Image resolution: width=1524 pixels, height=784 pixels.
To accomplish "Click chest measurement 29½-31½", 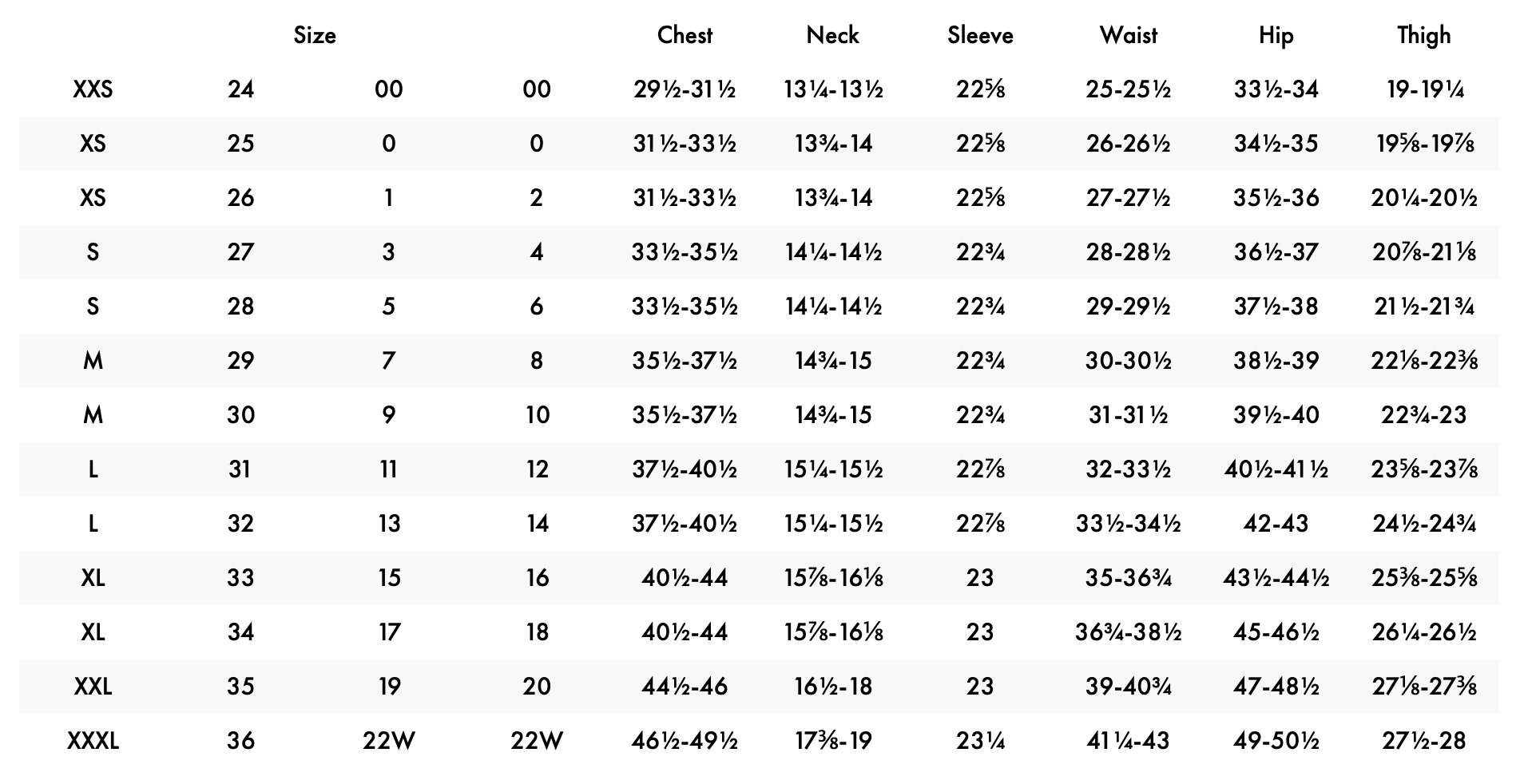I will pos(685,89).
